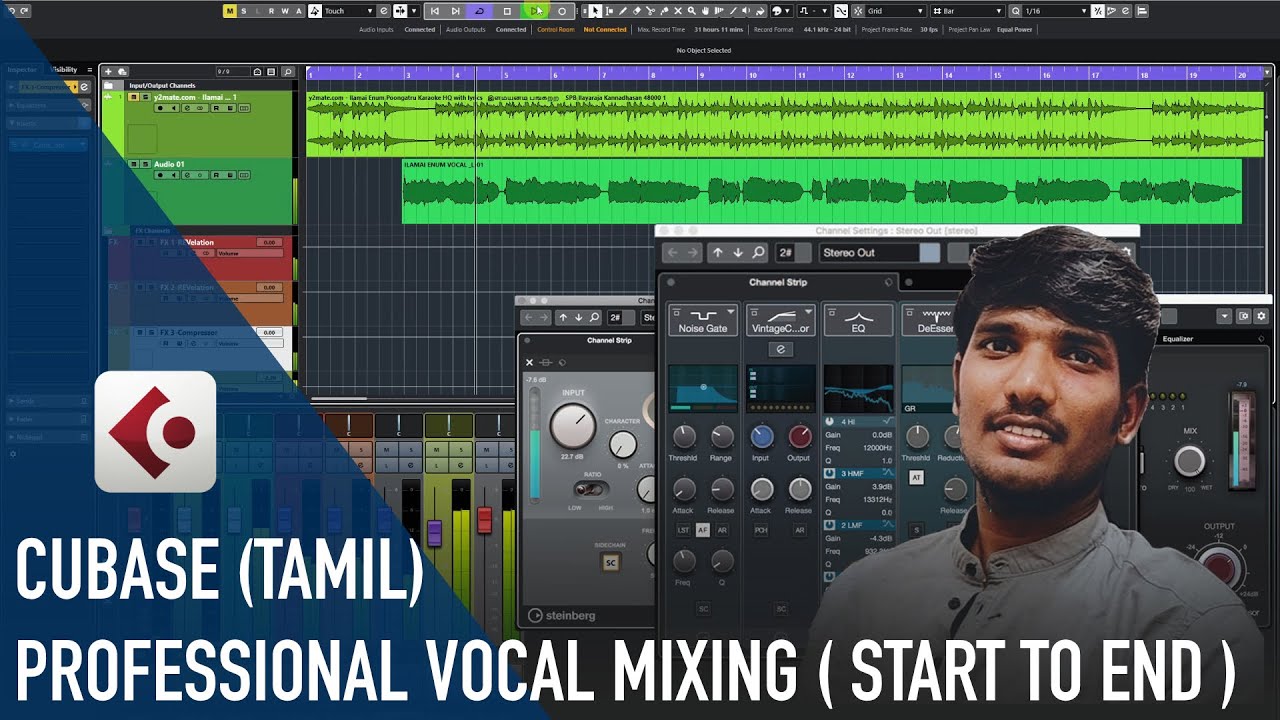Click the large INPUT knob in rear compressor window

click(573, 426)
